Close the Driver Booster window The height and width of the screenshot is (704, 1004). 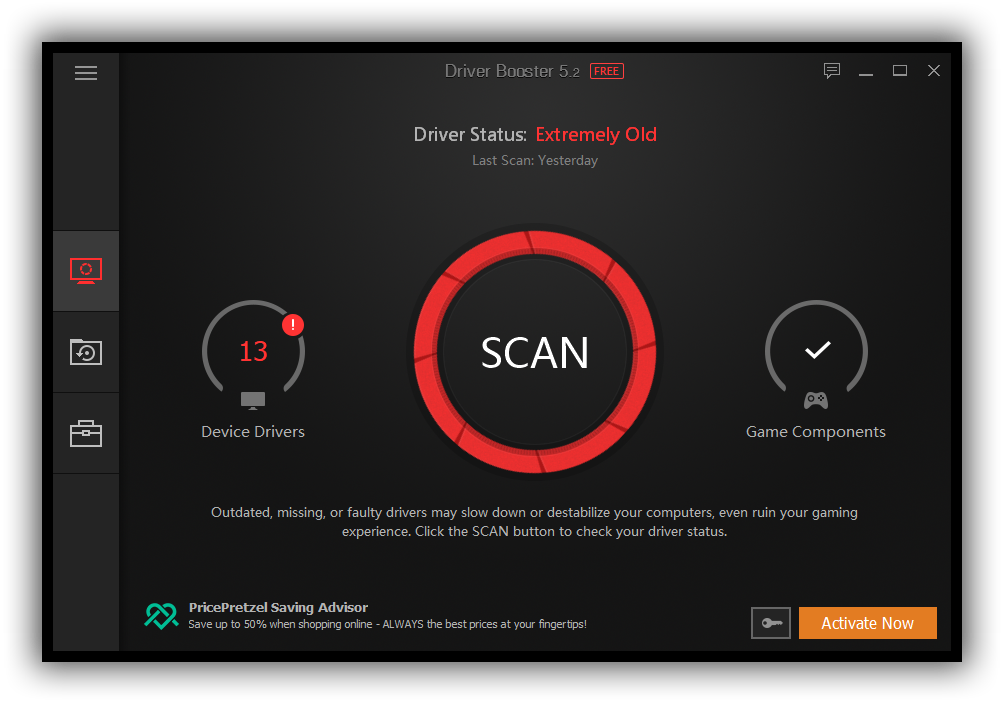(934, 70)
